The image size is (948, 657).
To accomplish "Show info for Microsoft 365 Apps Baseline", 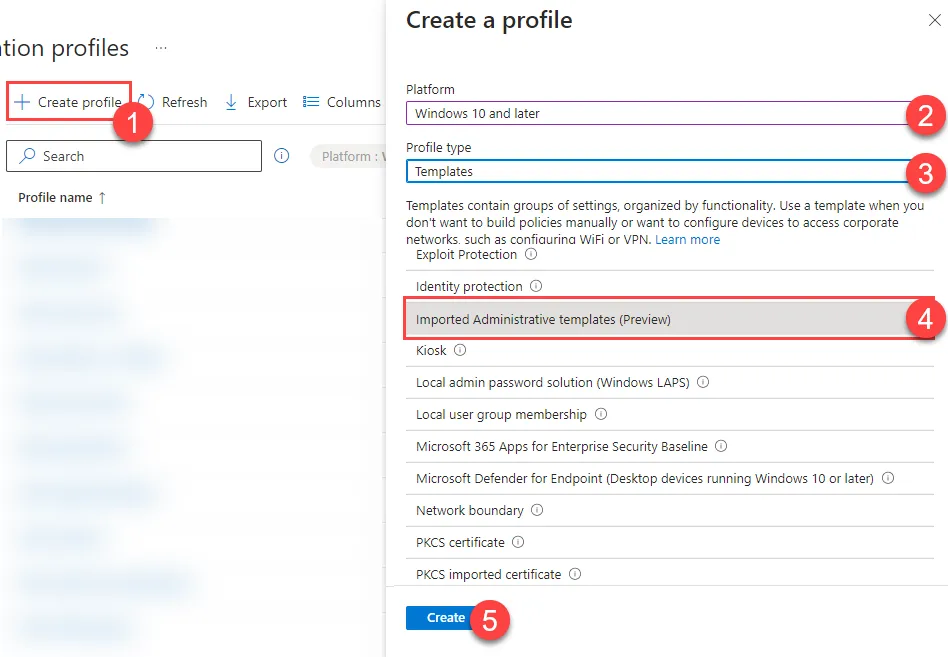I will pyautogui.click(x=721, y=446).
